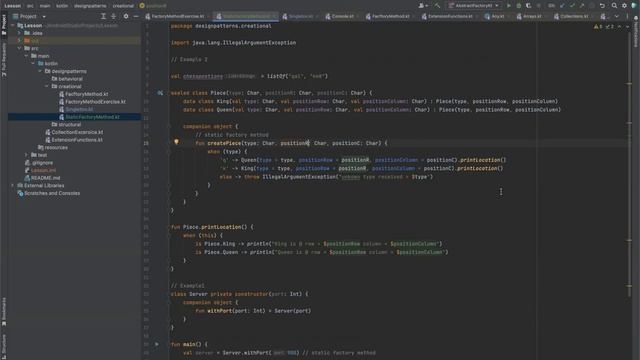
Task: Open the Project view selector dropdown
Action: point(29,16)
